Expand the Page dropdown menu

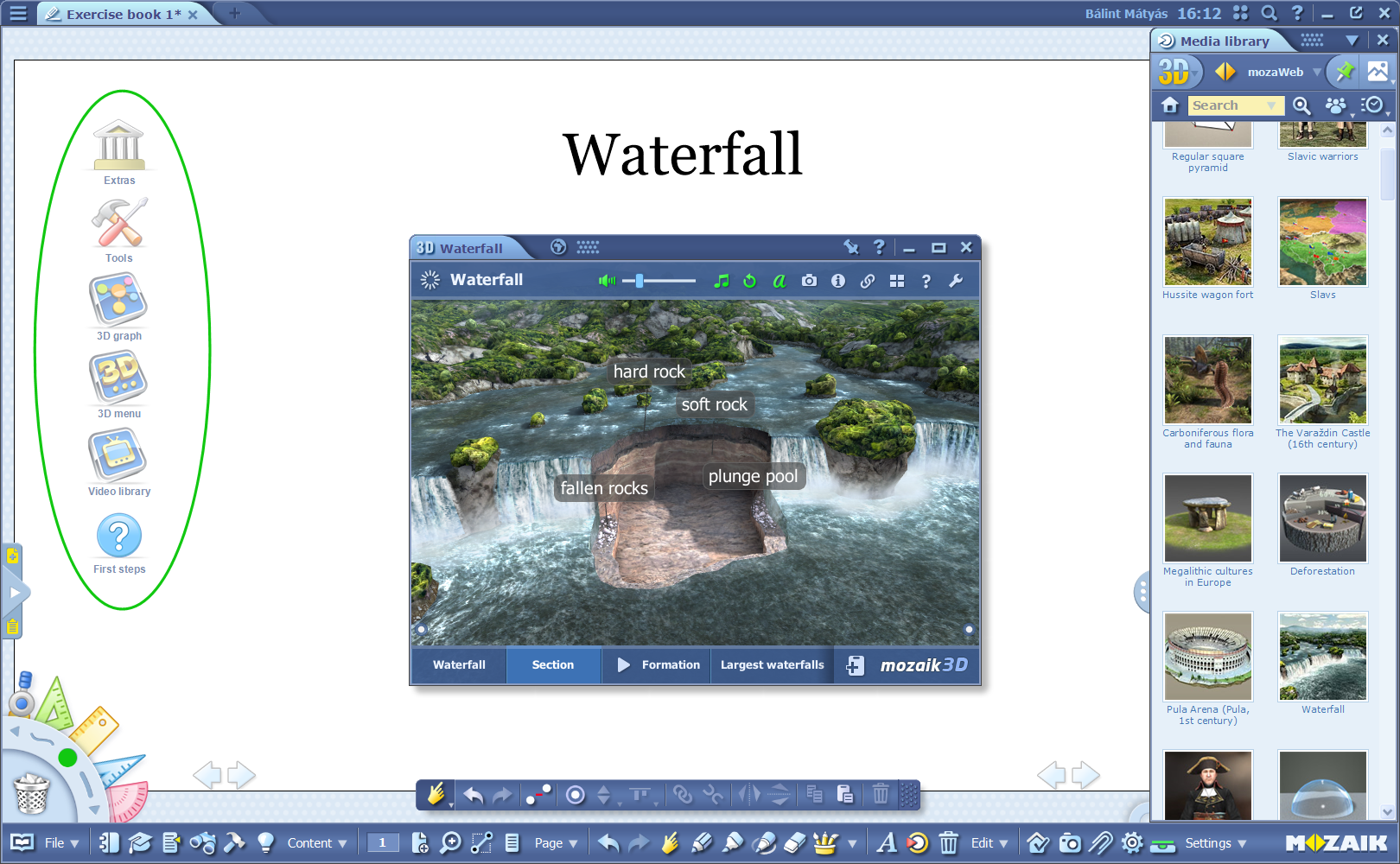click(556, 842)
